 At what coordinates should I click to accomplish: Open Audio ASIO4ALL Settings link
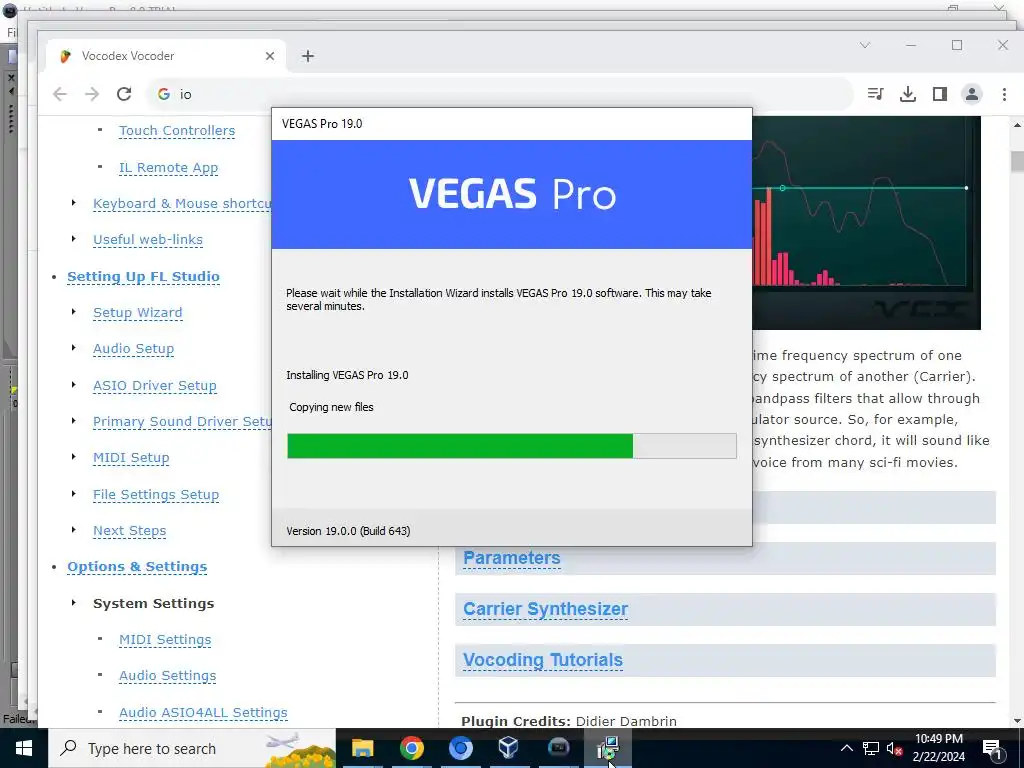[203, 712]
